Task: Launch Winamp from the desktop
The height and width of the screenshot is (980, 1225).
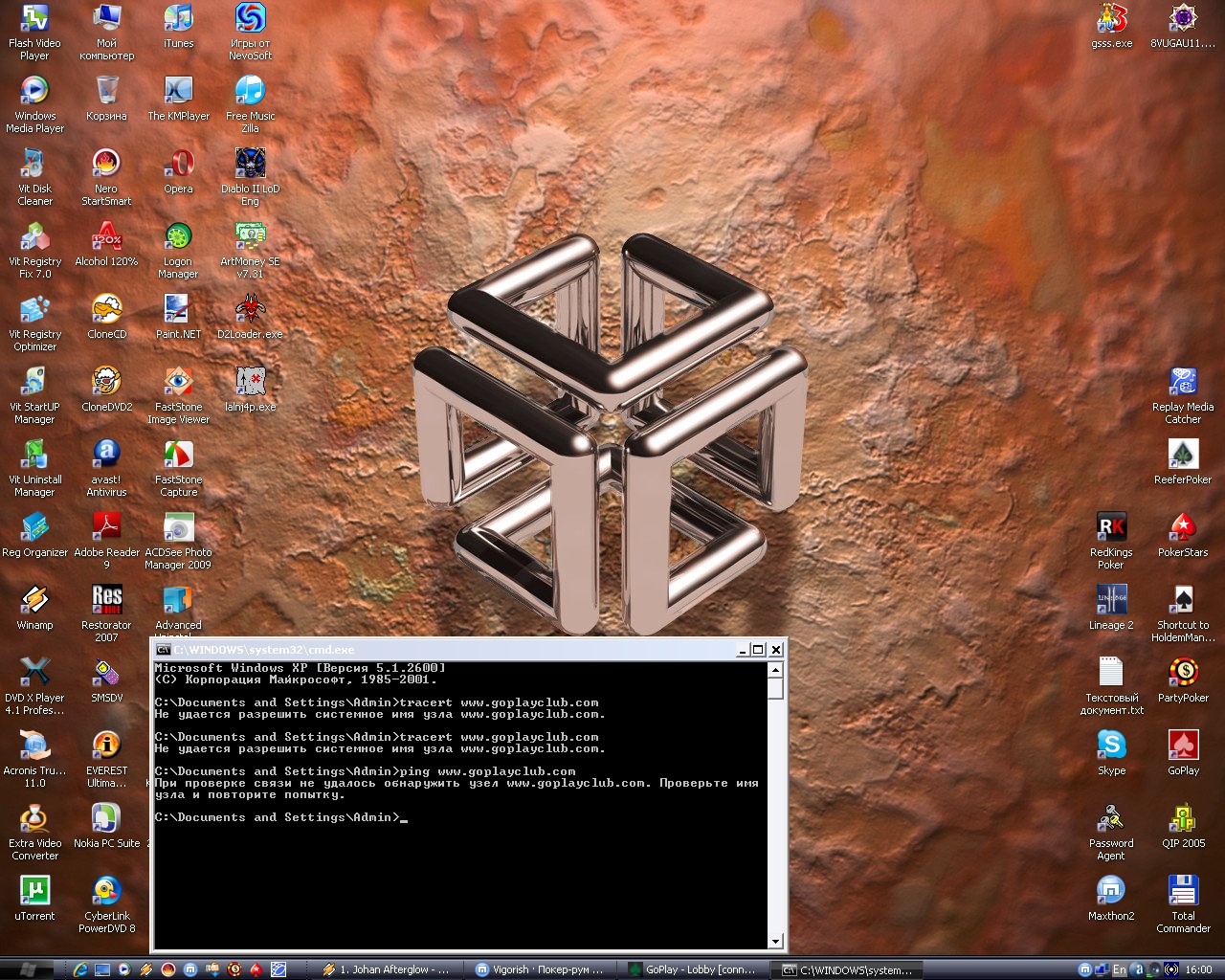Action: [x=34, y=601]
